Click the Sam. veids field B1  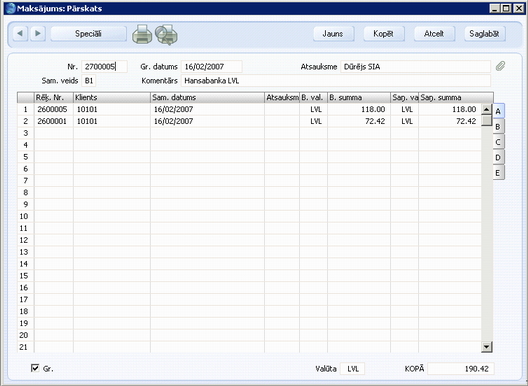tap(89, 81)
